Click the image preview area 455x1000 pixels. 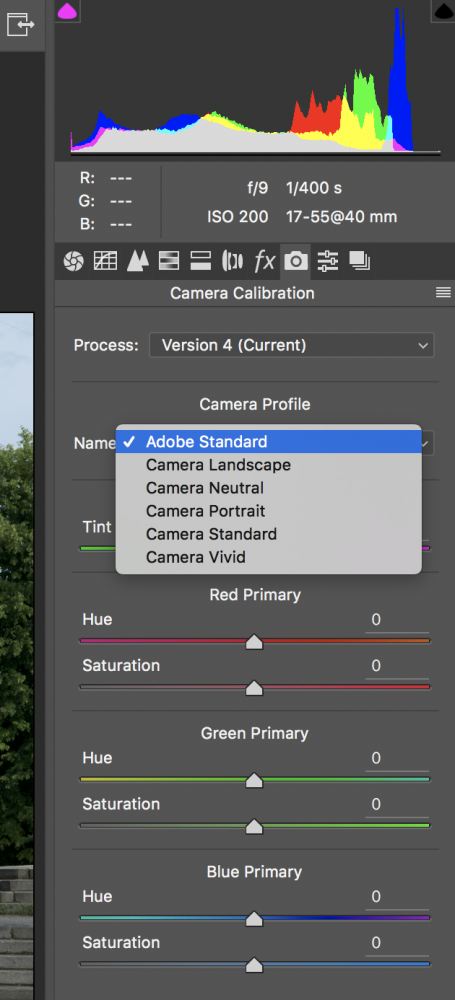click(17, 656)
